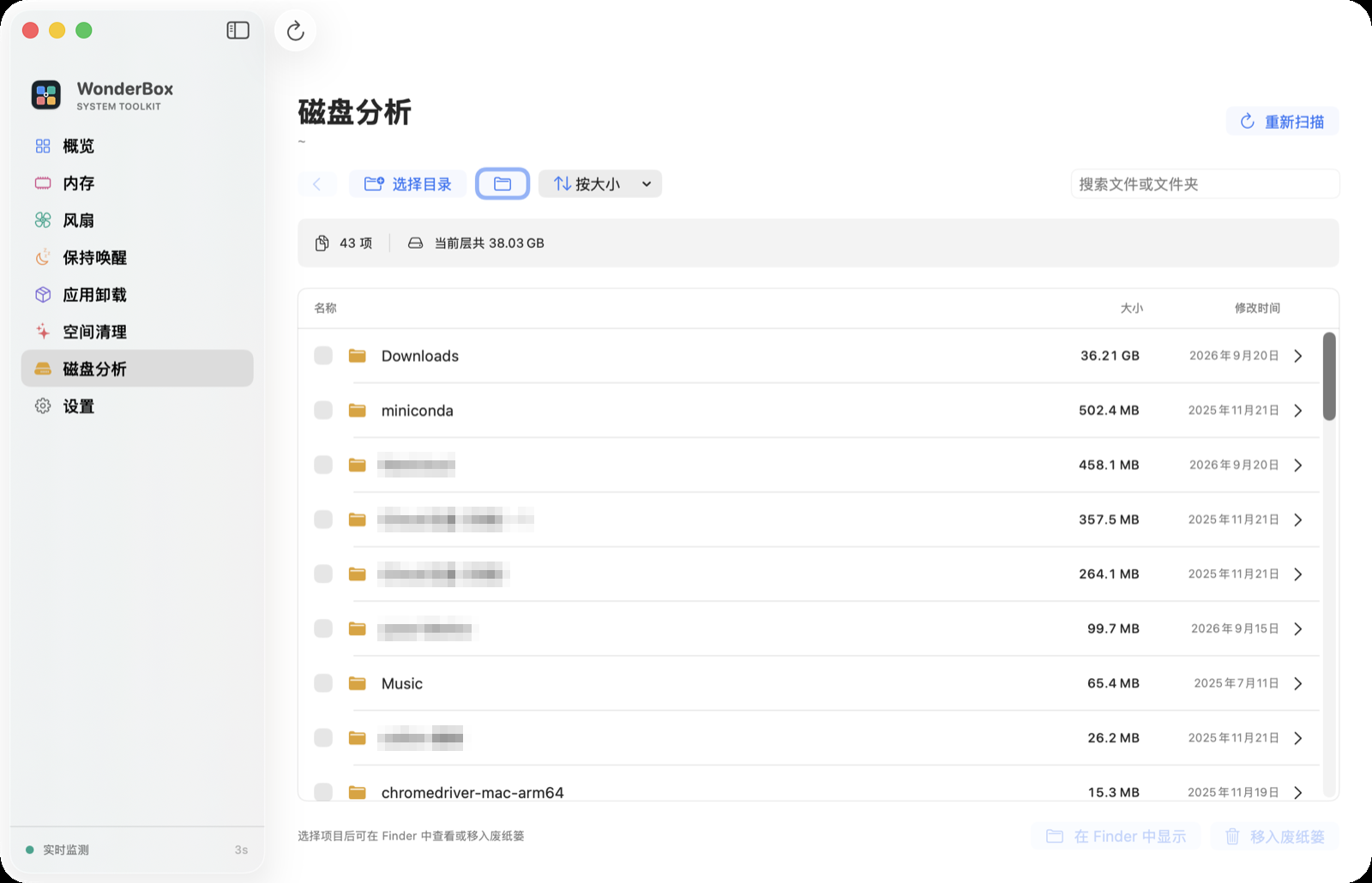Check the Music row checkbox

tap(323, 683)
